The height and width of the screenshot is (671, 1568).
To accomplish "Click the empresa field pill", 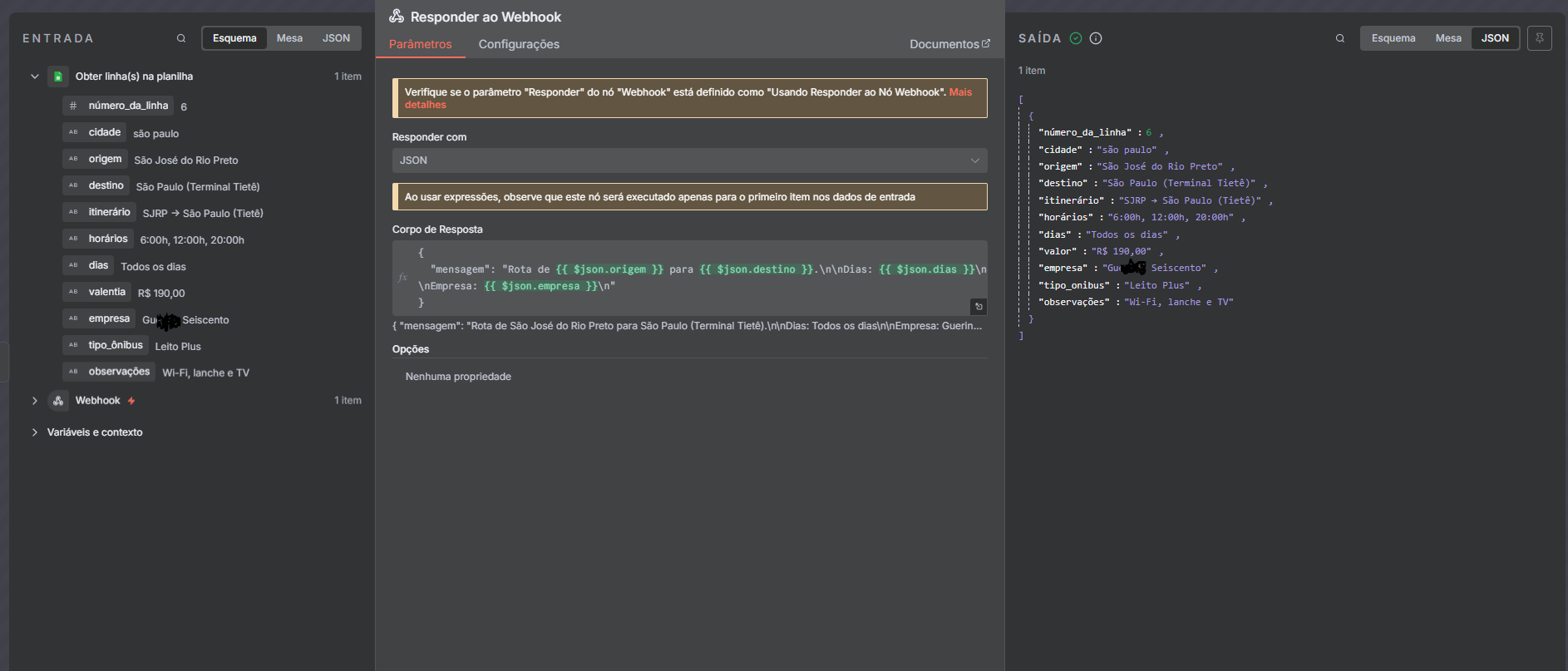I will pos(100,318).
